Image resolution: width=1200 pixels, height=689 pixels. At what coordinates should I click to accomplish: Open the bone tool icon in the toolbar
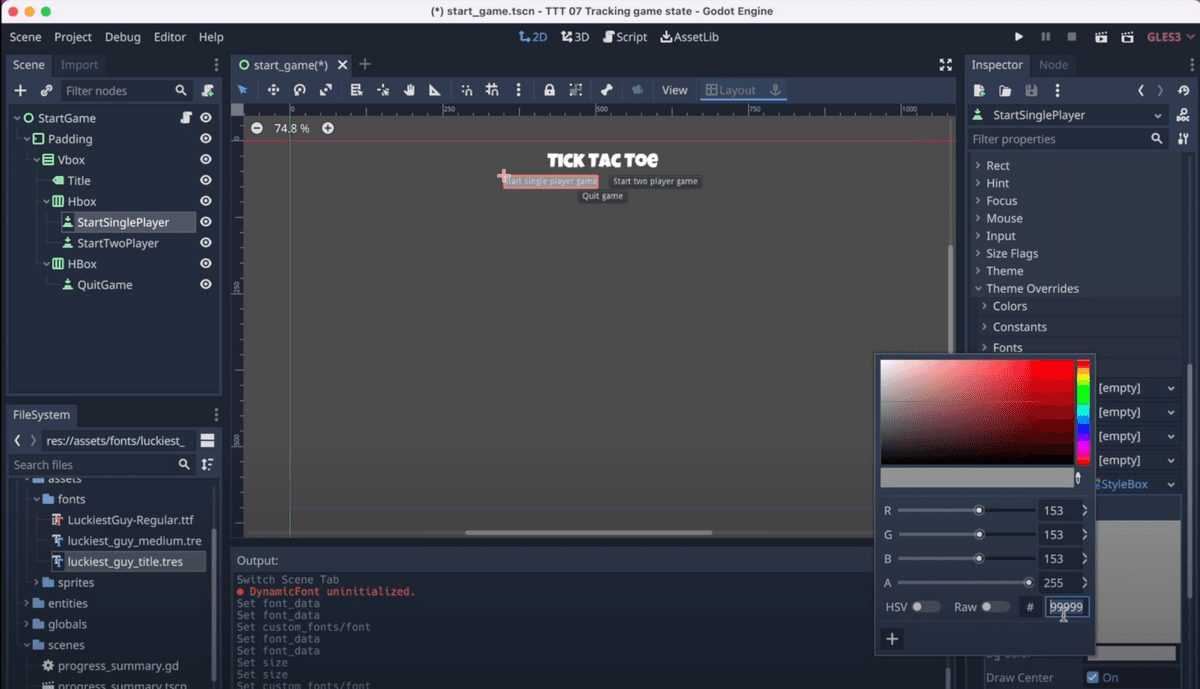pyautogui.click(x=606, y=89)
